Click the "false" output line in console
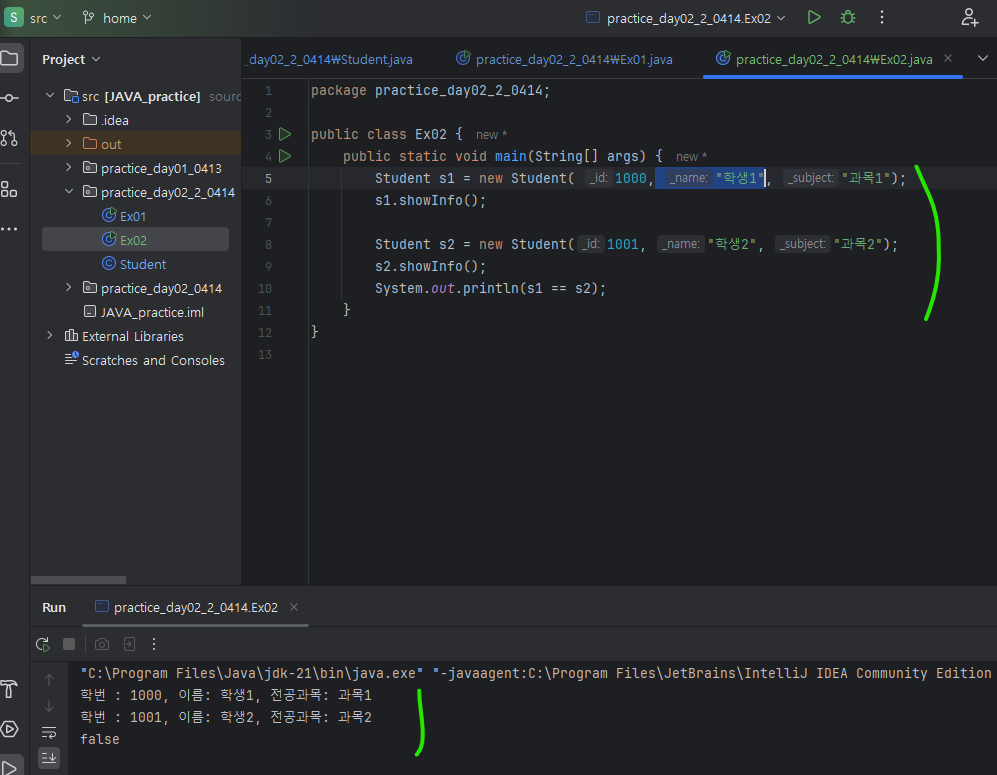This screenshot has width=997, height=775. [100, 739]
